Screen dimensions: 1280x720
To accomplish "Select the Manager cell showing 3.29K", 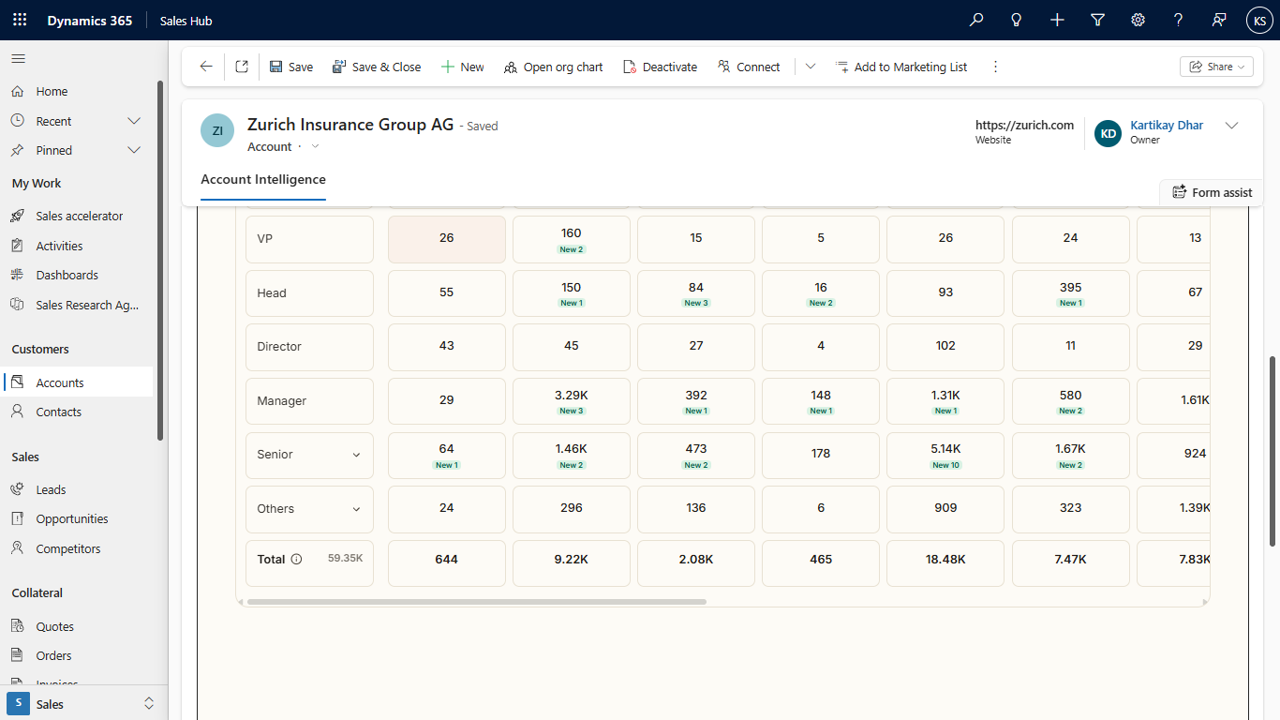I will point(571,401).
